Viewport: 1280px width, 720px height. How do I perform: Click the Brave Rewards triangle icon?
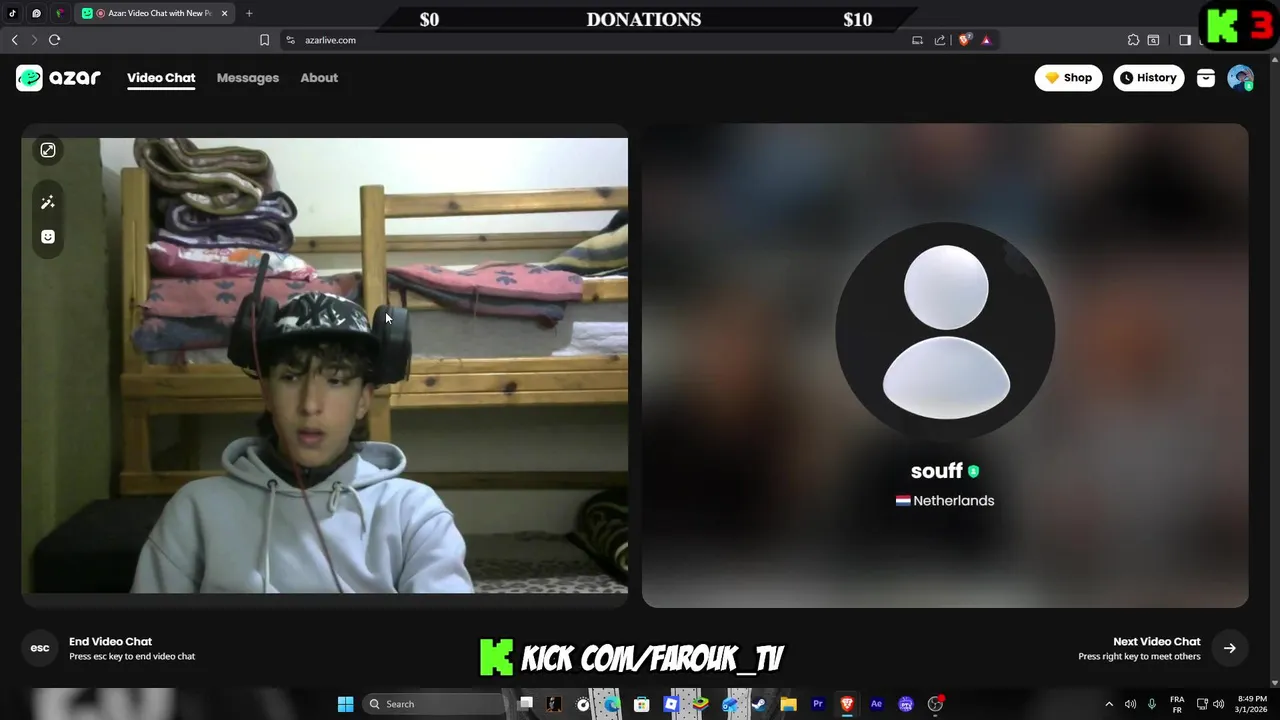(986, 40)
